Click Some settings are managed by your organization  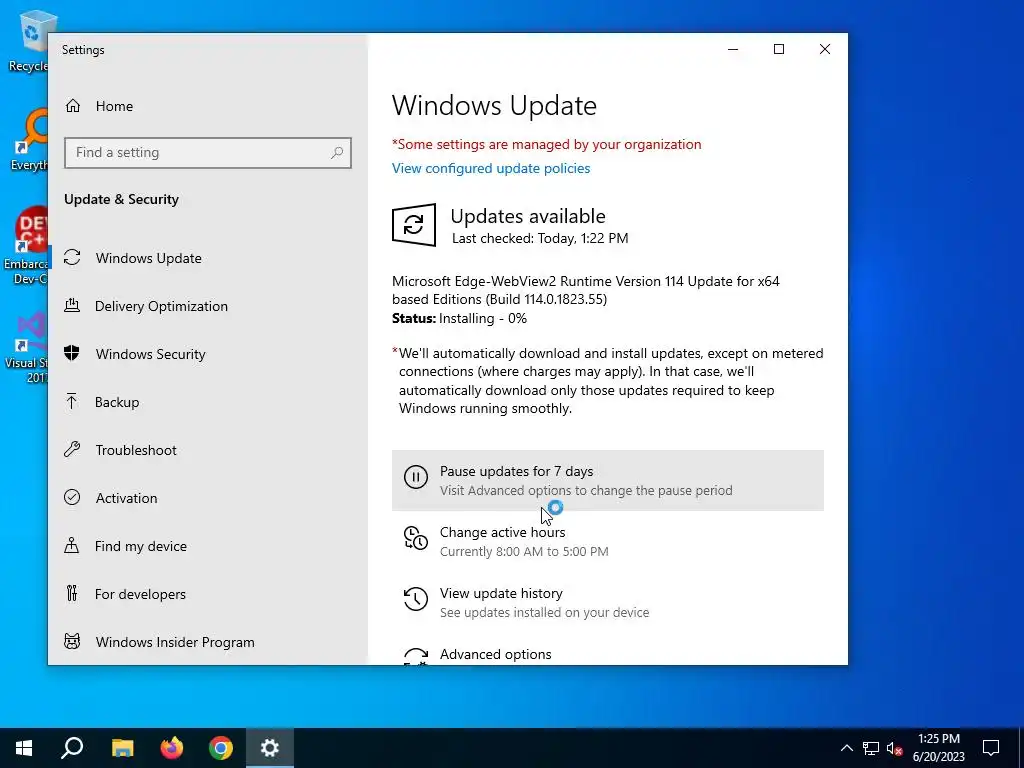coord(547,144)
